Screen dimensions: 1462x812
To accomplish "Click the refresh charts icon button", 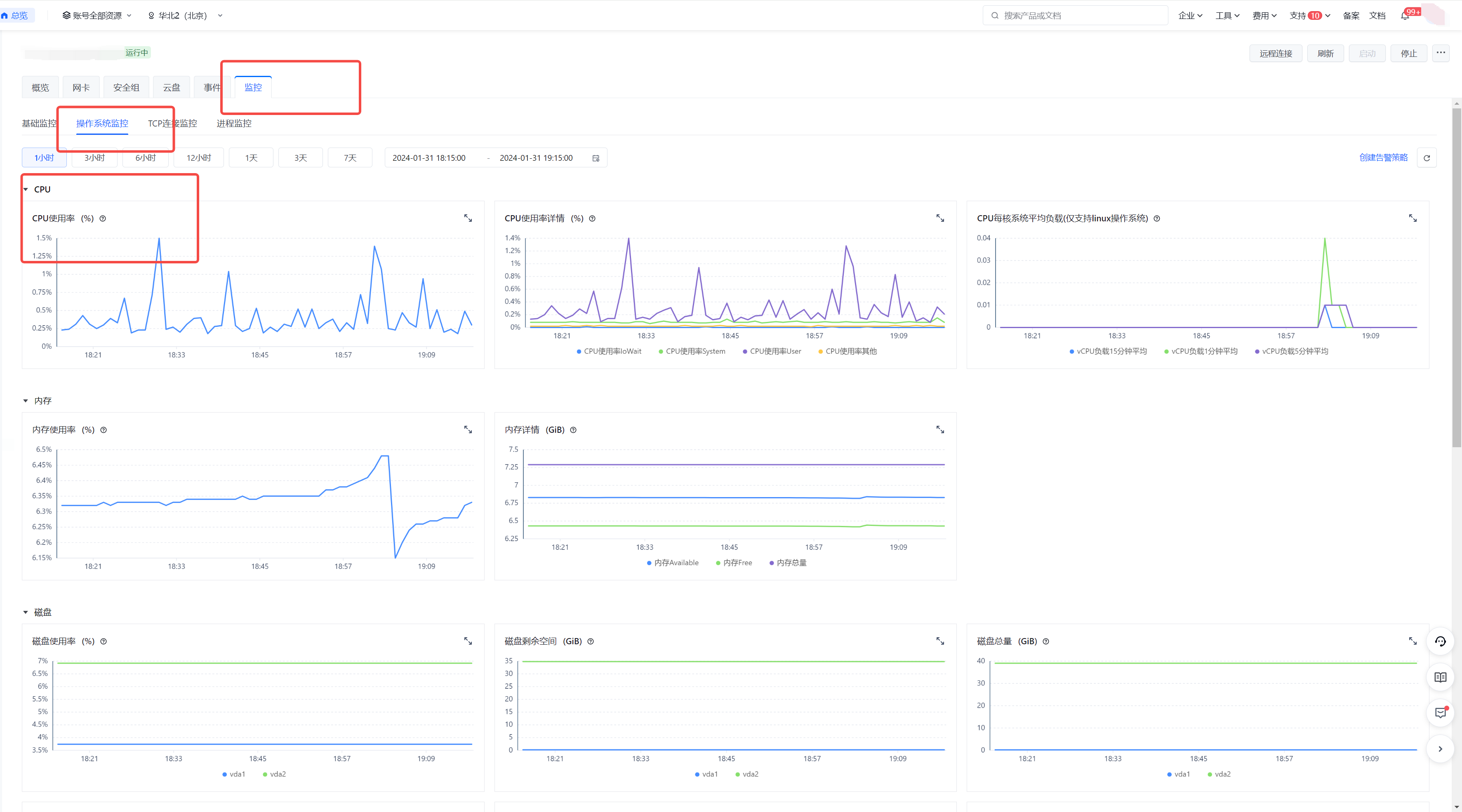I will click(x=1426, y=157).
